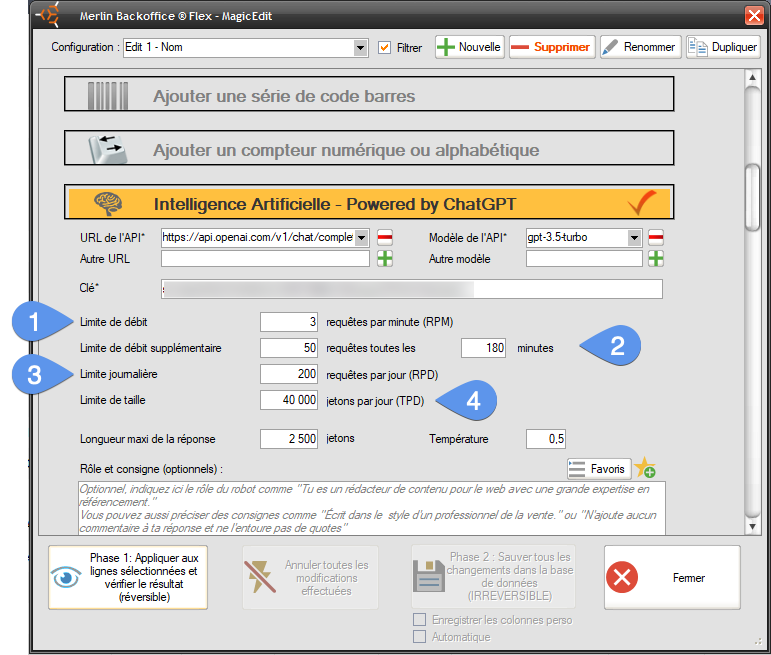The width and height of the screenshot is (771, 655).
Task: Click the scrollbar down arrow
Action: 752,527
